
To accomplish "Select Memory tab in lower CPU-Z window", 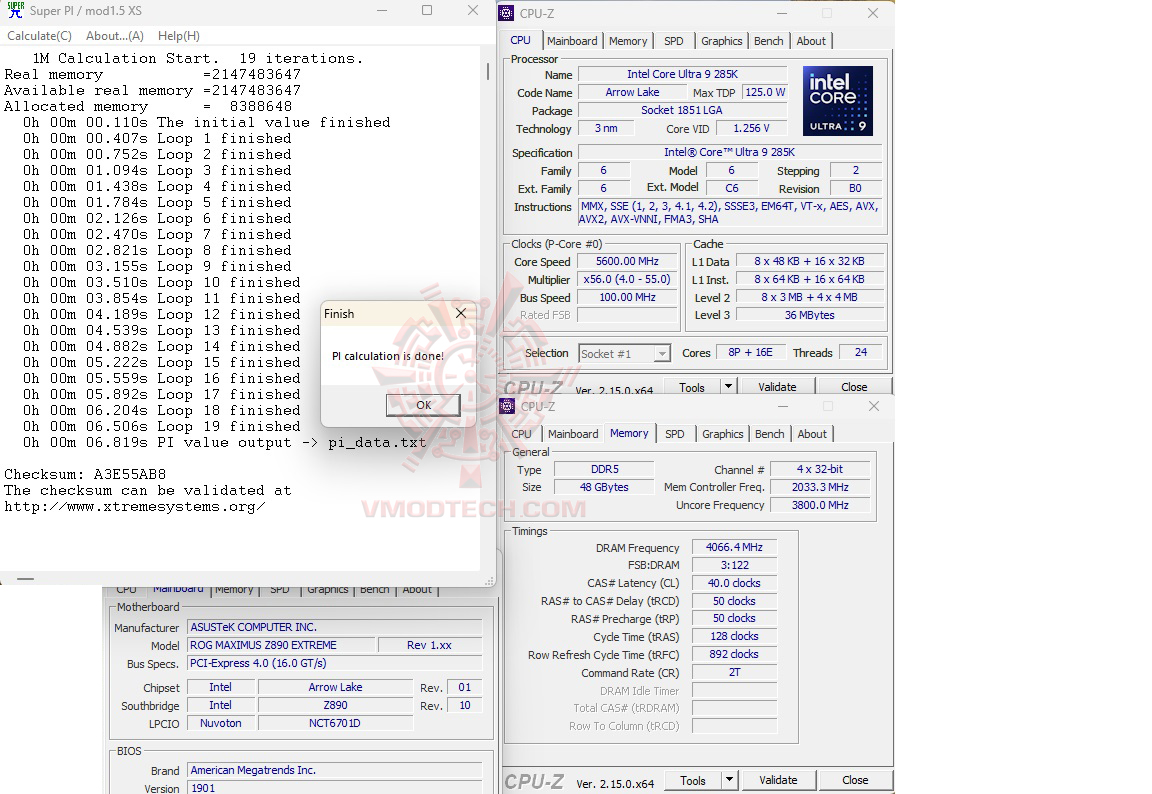I will click(x=629, y=433).
